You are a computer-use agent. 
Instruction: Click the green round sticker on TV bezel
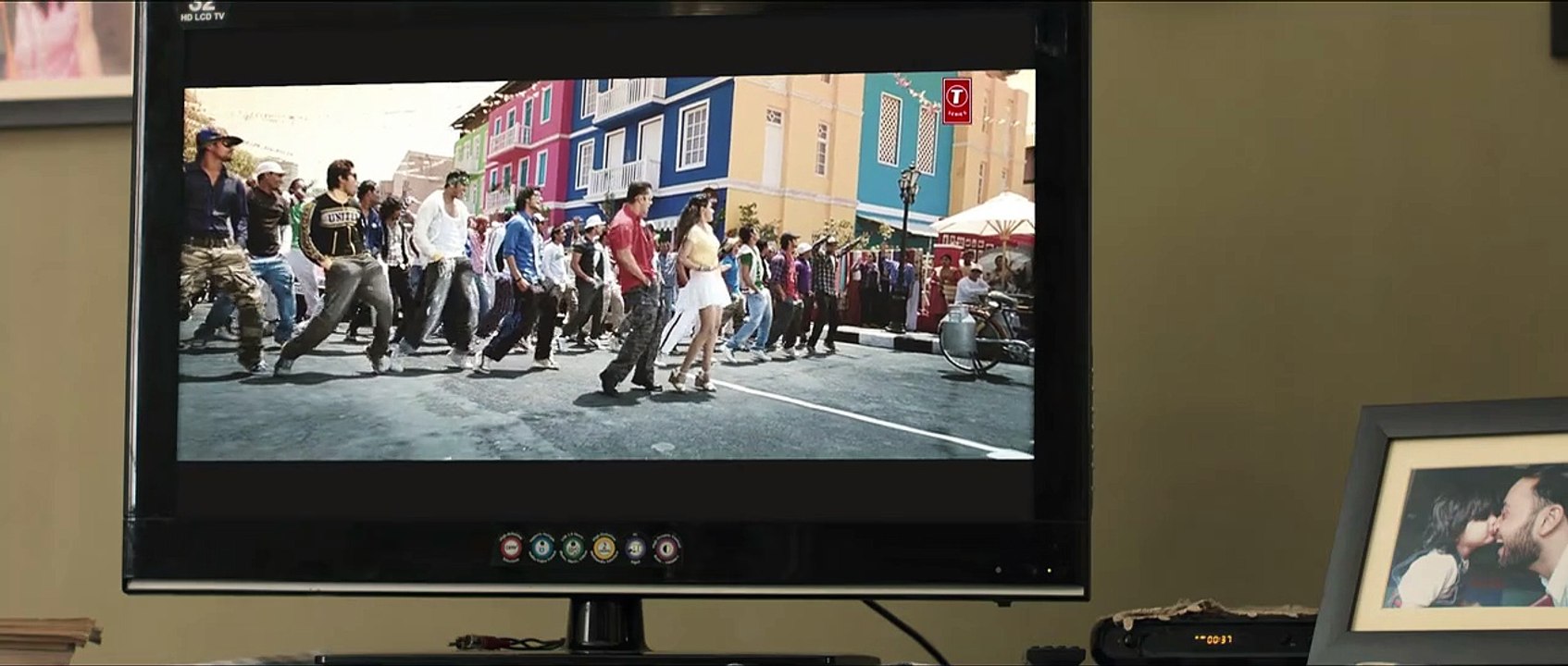pos(573,548)
